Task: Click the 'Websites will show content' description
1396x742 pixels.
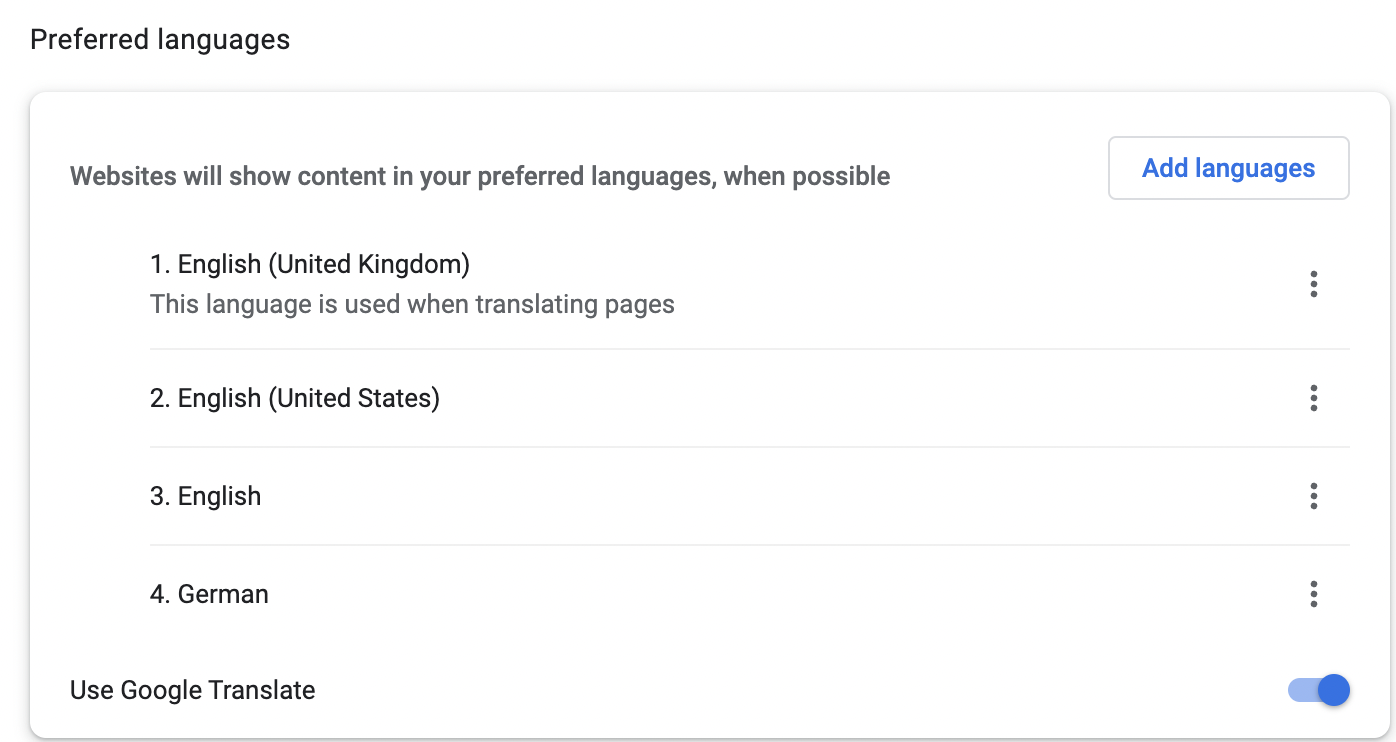Action: [480, 177]
